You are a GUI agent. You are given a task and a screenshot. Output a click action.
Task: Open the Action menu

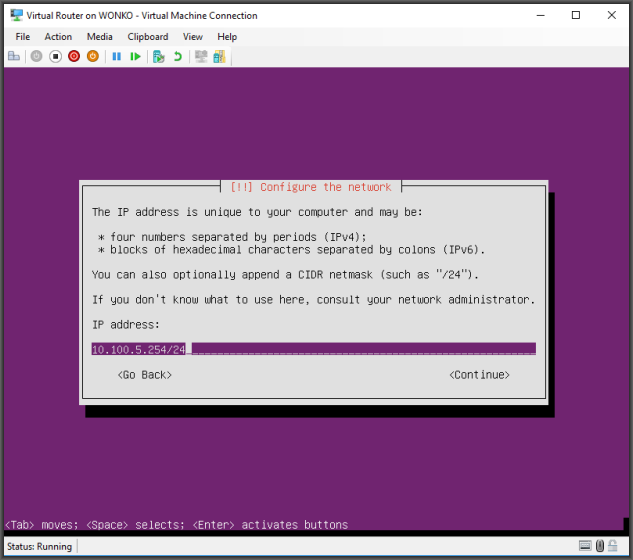point(58,37)
